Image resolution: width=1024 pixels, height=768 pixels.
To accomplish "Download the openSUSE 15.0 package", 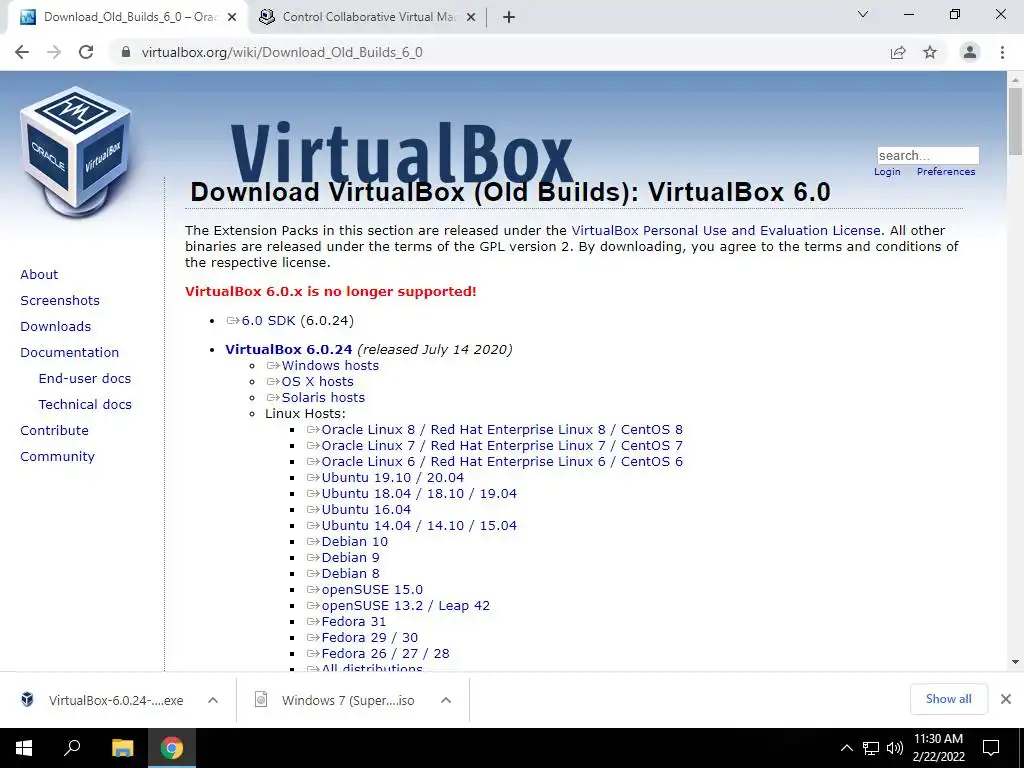I will click(x=372, y=590).
